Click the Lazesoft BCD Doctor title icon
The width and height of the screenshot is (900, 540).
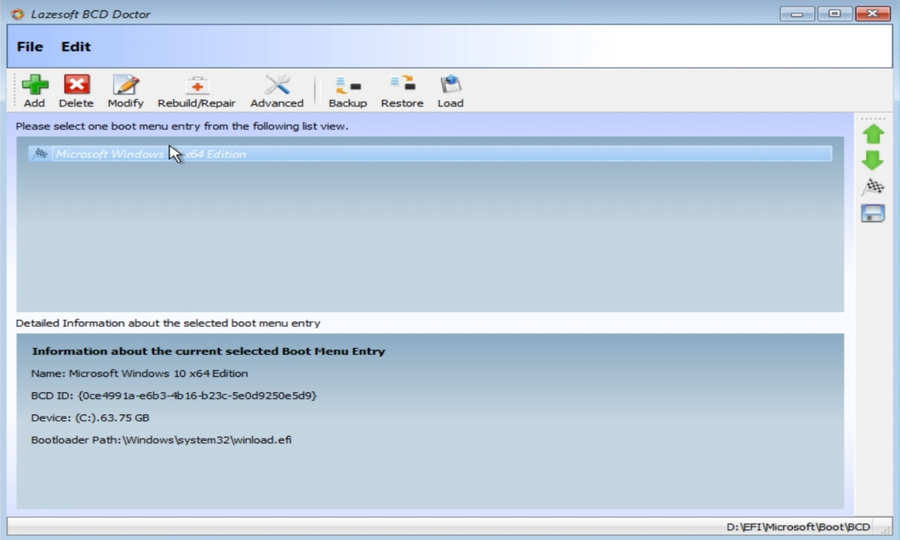pos(18,14)
